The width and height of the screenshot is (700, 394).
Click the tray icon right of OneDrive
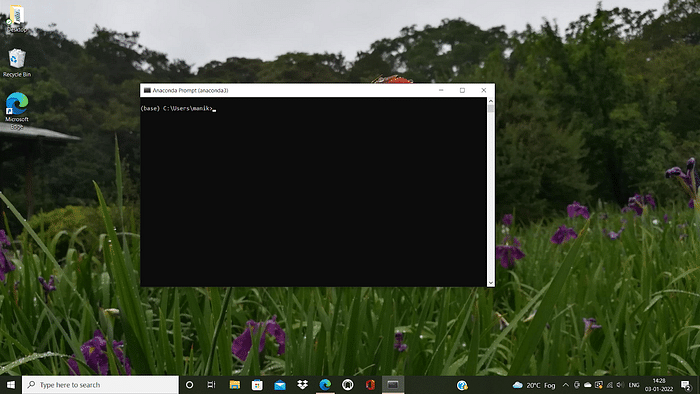[599, 385]
